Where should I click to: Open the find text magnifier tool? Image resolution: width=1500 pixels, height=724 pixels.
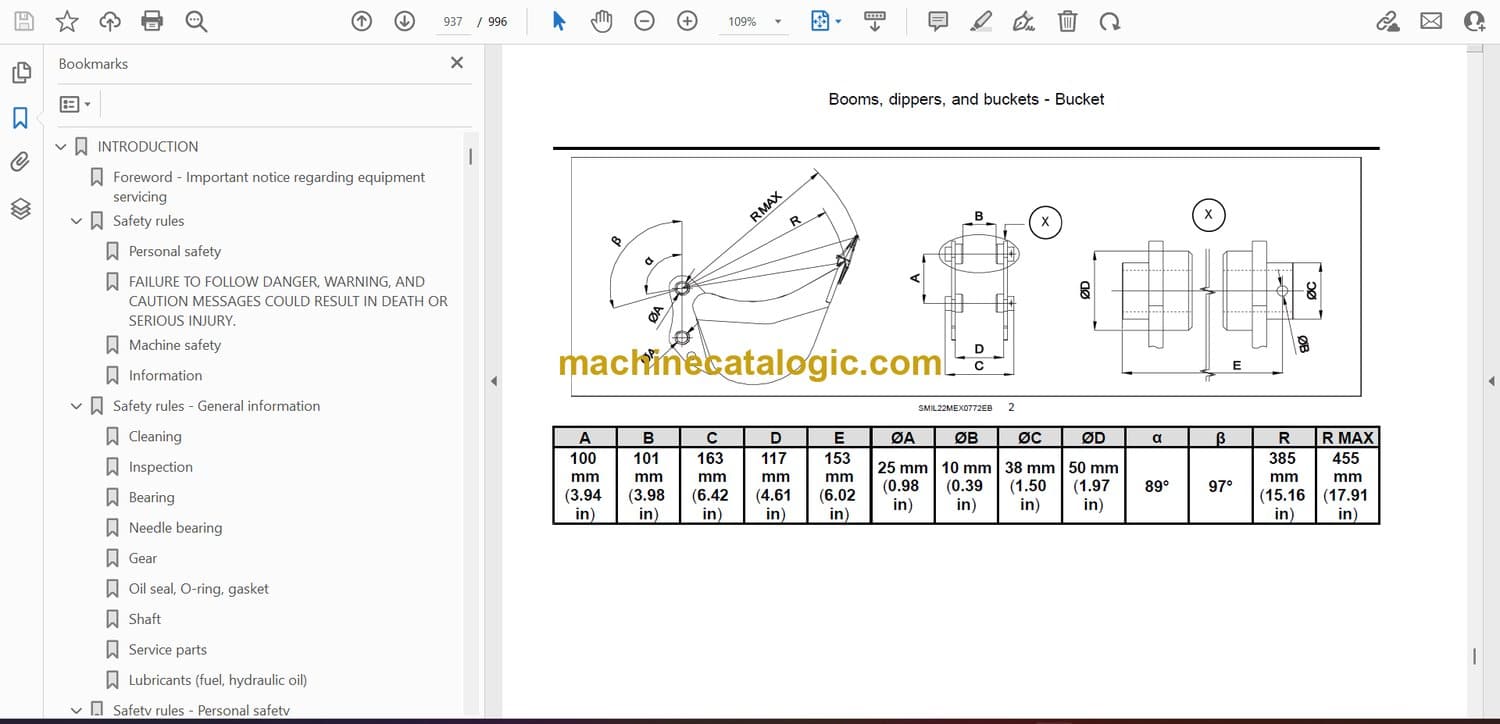click(x=196, y=21)
